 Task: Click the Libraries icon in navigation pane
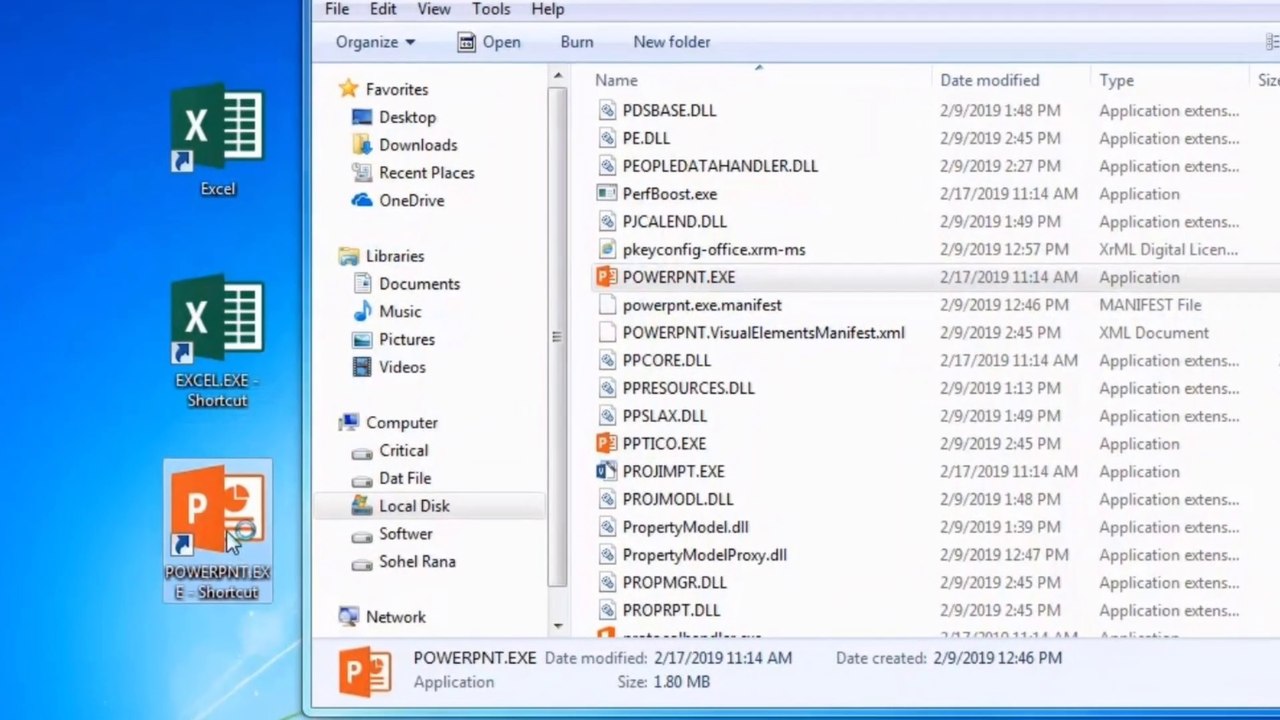348,256
